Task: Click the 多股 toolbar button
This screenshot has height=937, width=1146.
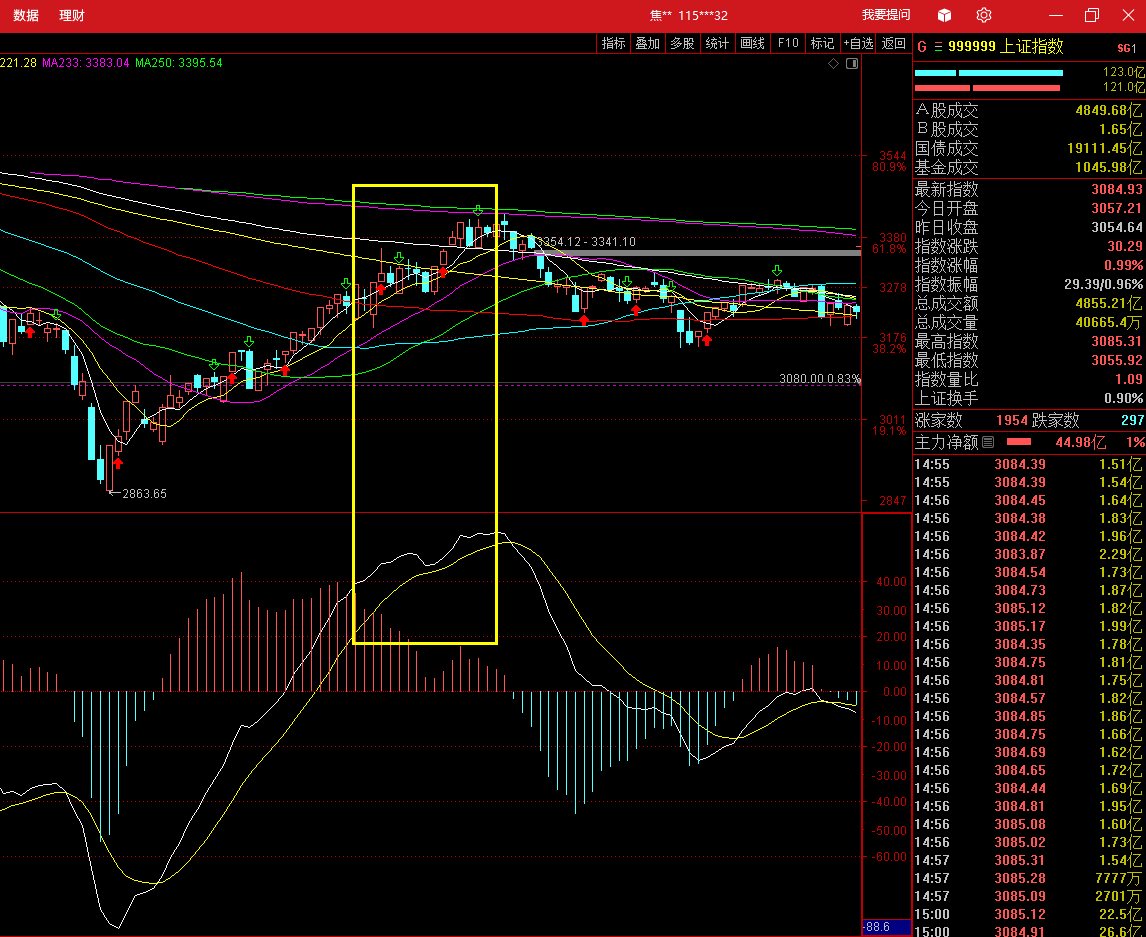Action: [682, 43]
